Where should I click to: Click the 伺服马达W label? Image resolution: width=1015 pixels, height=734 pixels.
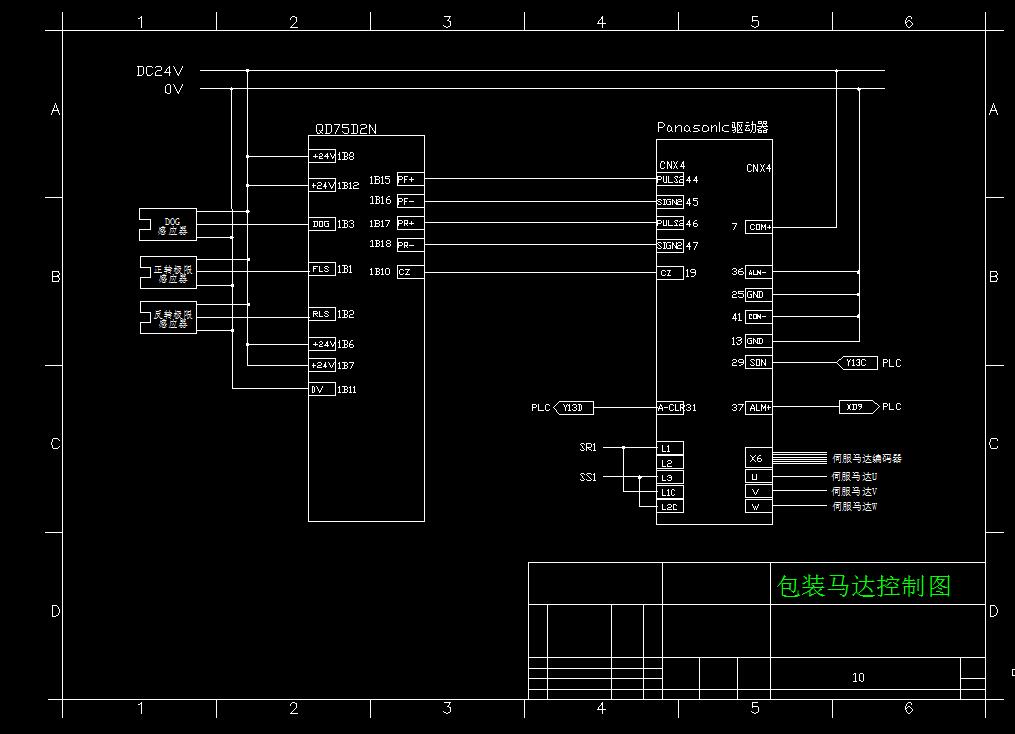click(854, 506)
